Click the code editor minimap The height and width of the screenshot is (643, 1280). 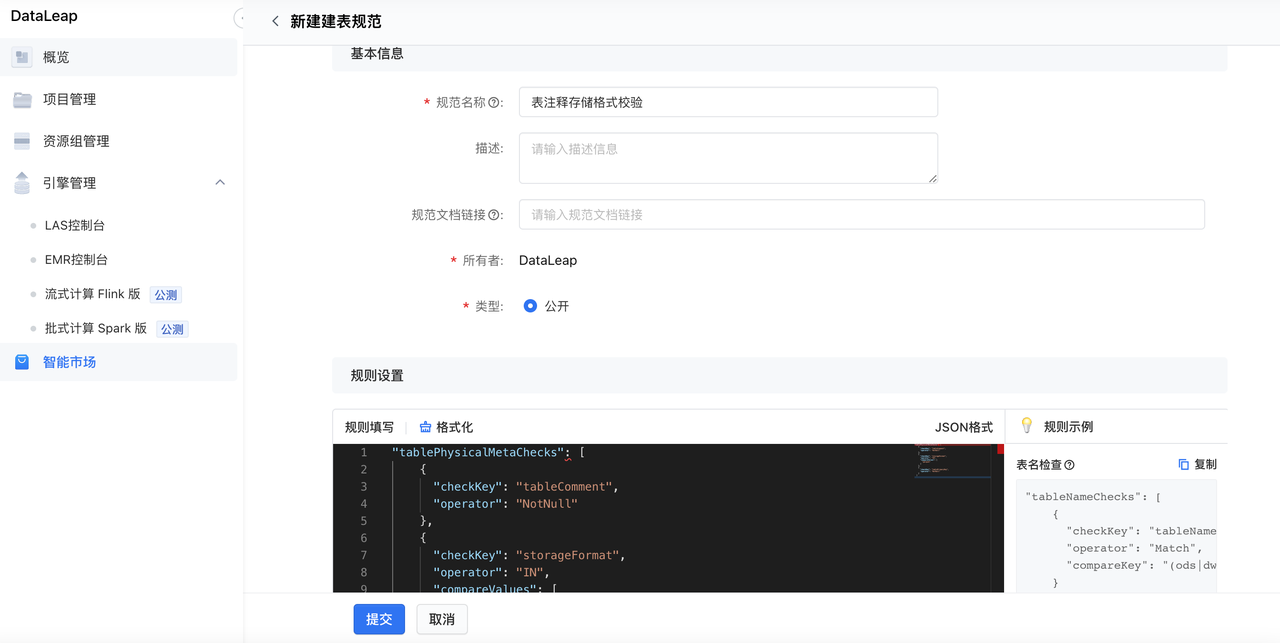click(953, 462)
